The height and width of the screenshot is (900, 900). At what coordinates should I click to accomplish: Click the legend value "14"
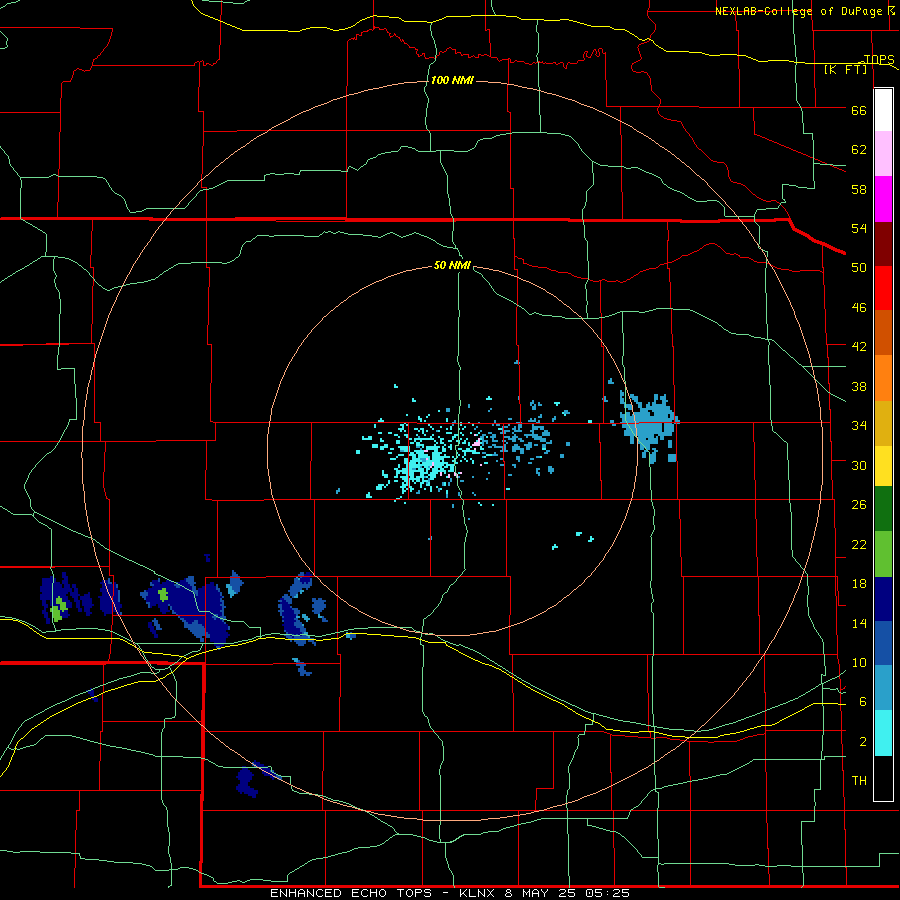(859, 623)
